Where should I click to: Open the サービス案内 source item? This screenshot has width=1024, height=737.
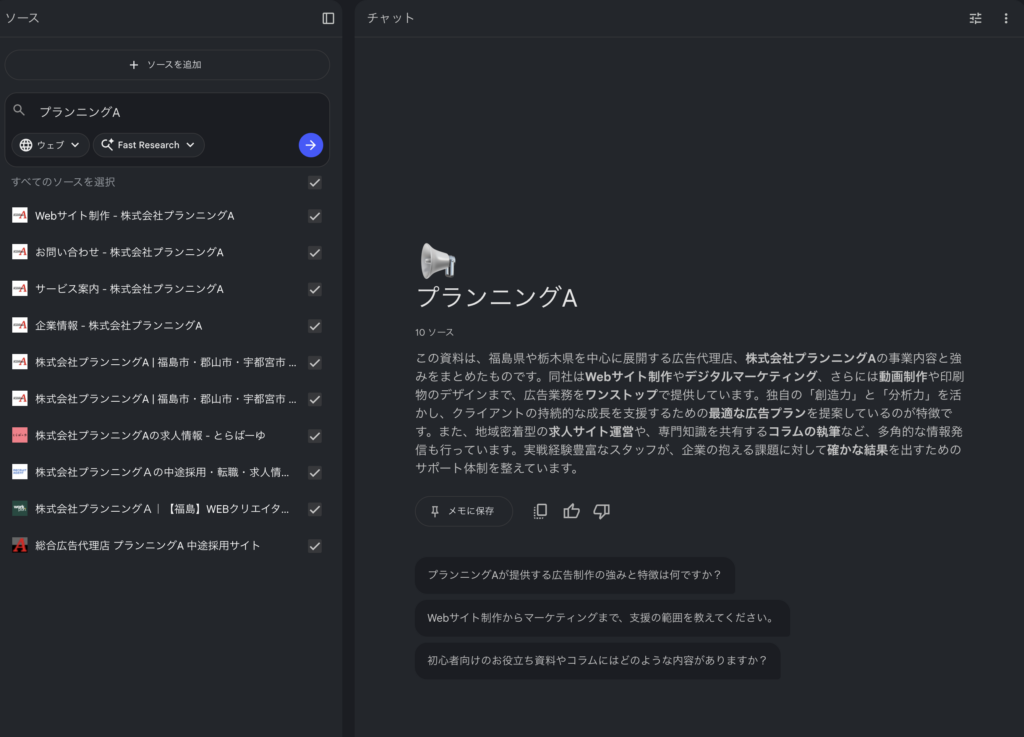129,289
